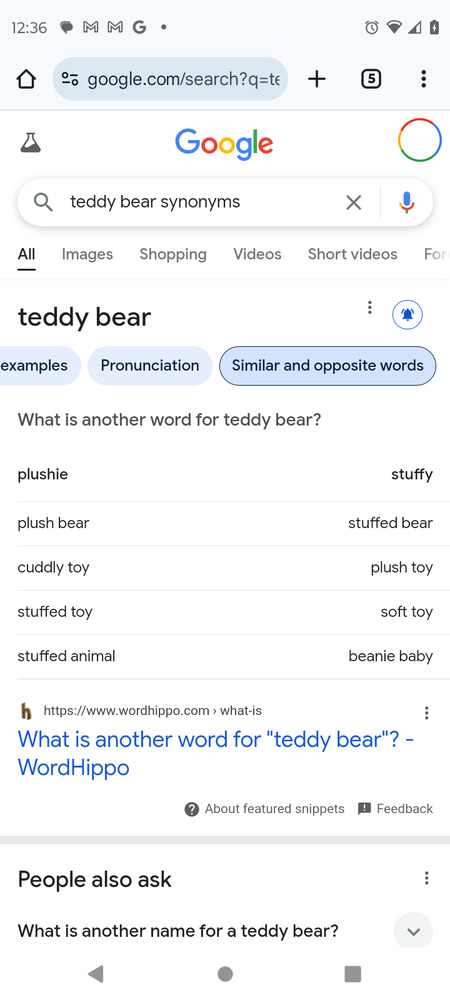The height and width of the screenshot is (1000, 450).
Task: Switch to the Shopping tab
Action: [173, 254]
